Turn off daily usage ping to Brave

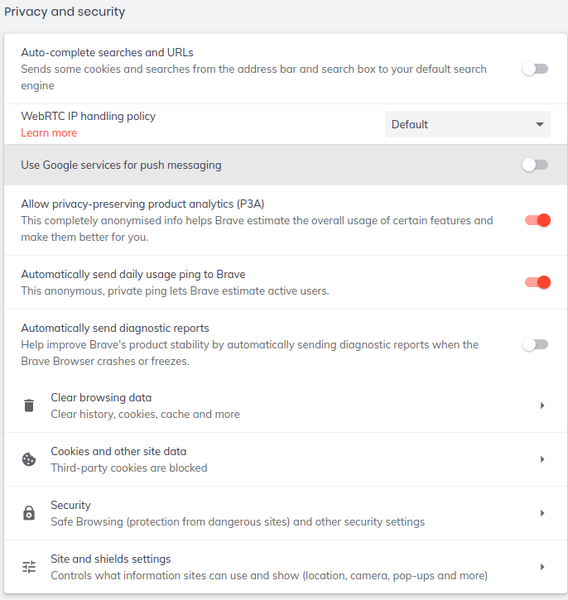(x=538, y=282)
